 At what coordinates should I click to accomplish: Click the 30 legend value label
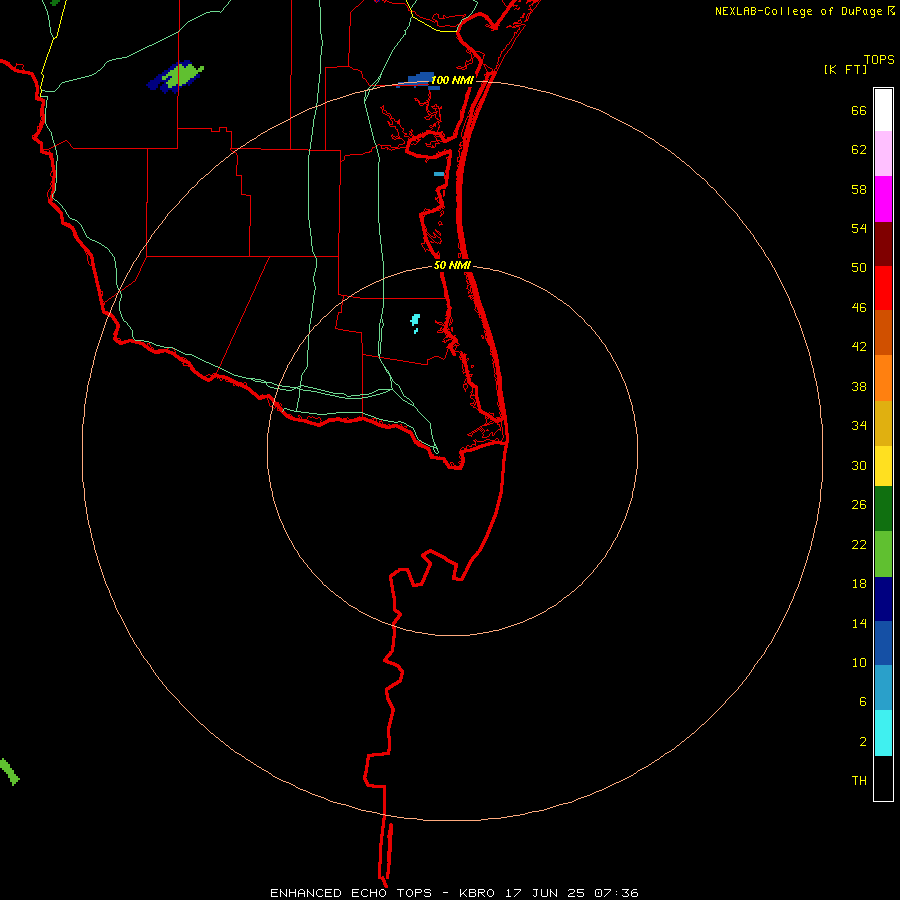(x=859, y=465)
